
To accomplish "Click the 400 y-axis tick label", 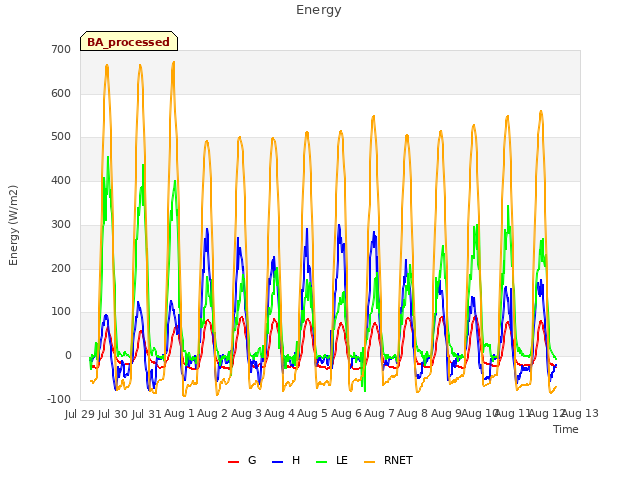I will 61,180.
